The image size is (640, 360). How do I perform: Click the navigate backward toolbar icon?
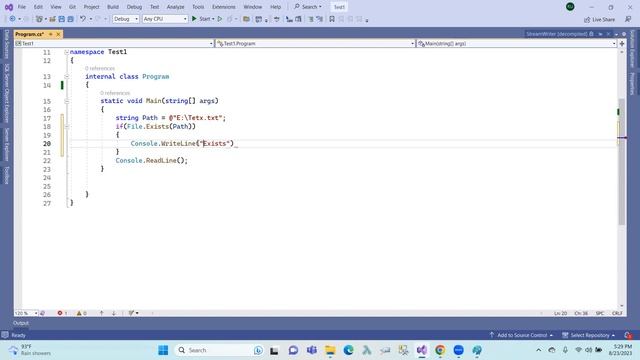point(12,19)
